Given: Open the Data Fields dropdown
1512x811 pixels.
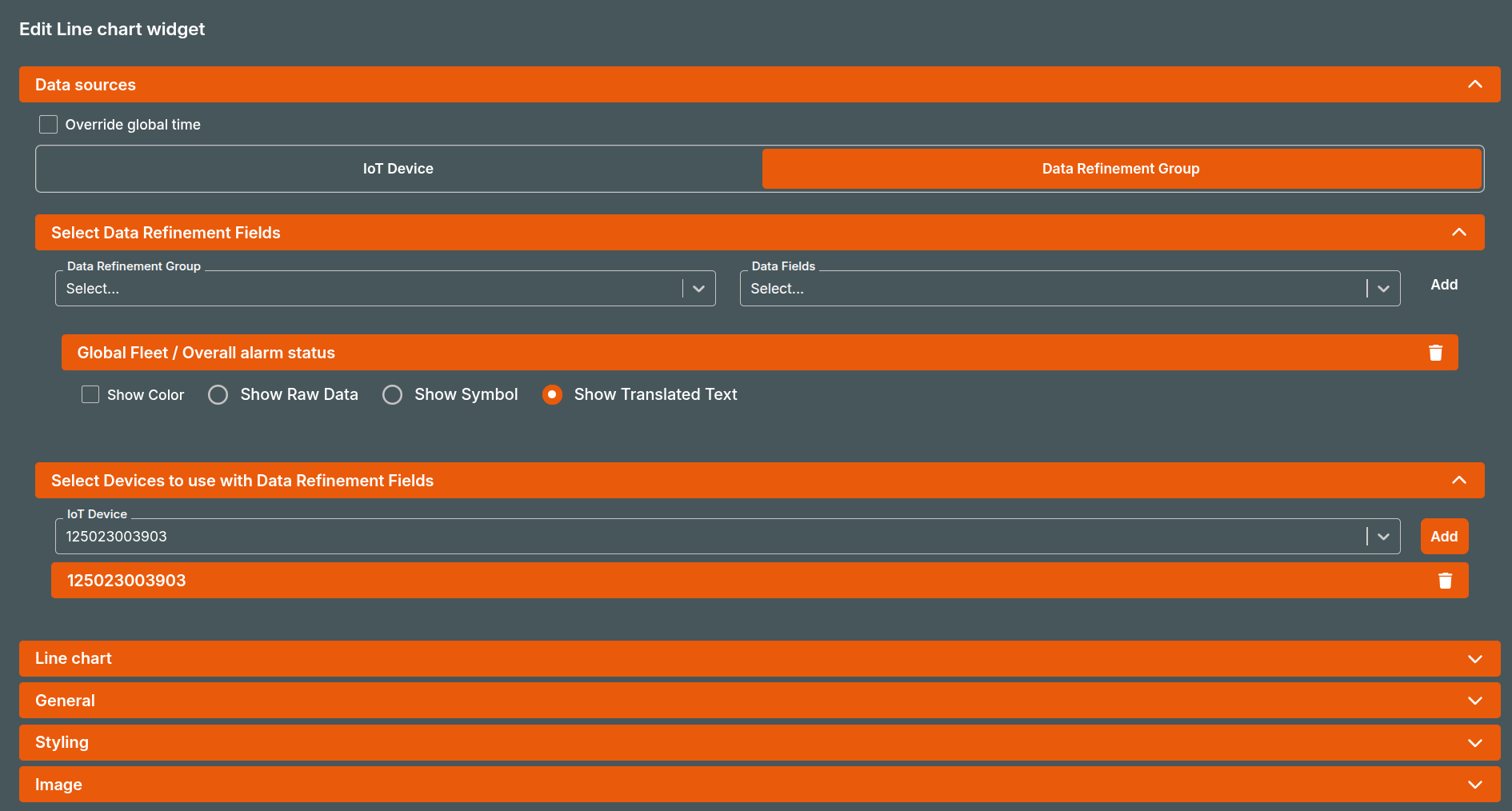Looking at the screenshot, I should (1070, 289).
